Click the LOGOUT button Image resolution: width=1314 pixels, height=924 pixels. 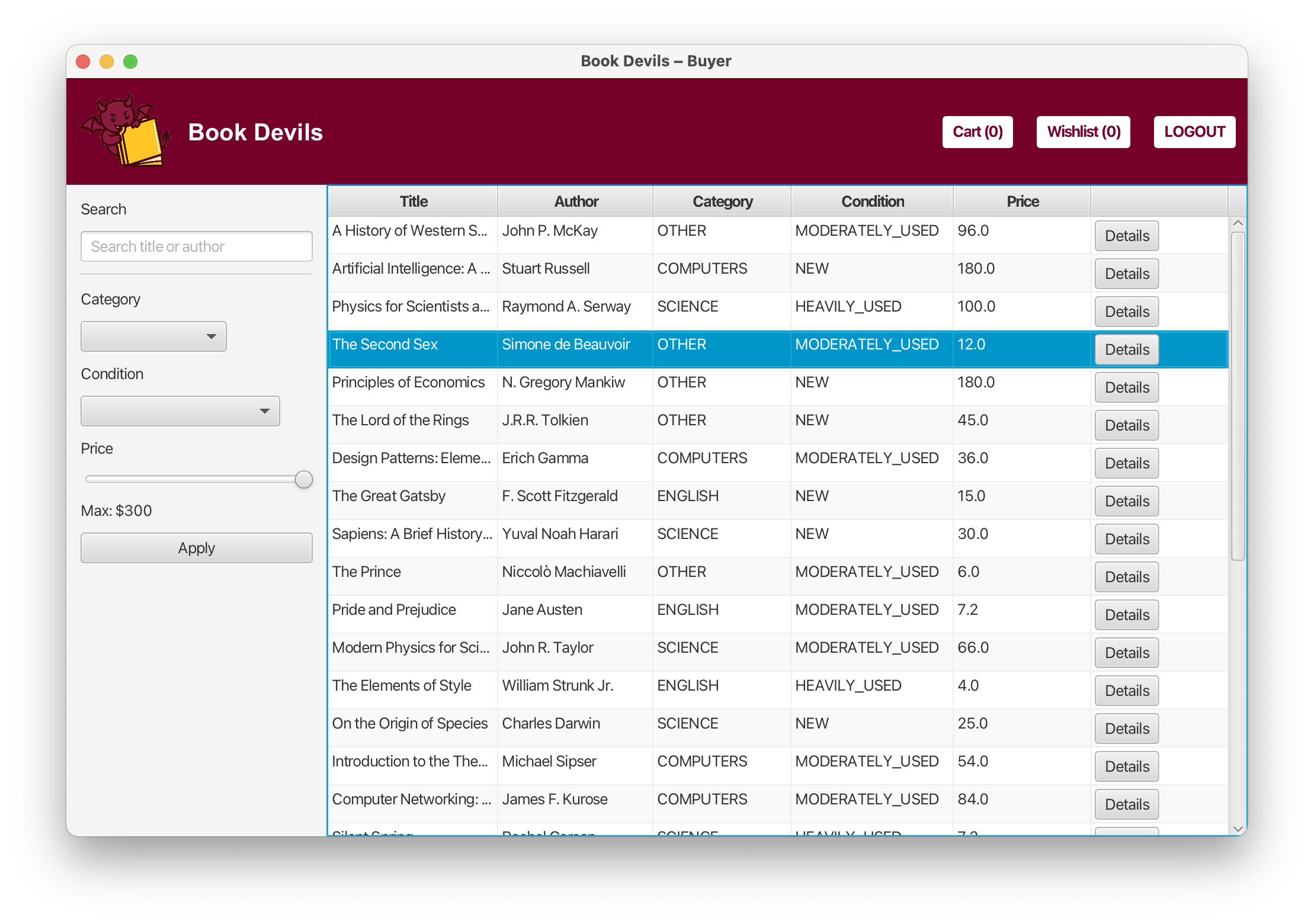pos(1194,131)
